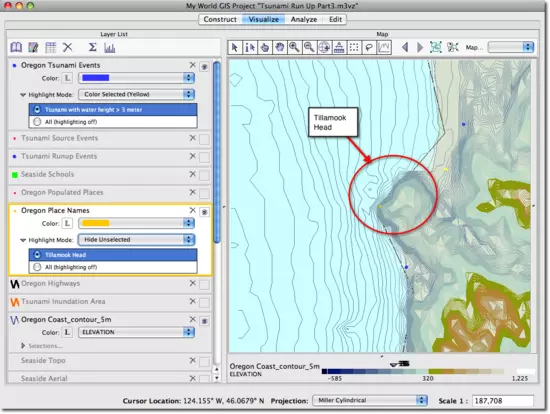Switch to the Analyze tab
The image size is (550, 414).
pyautogui.click(x=304, y=19)
